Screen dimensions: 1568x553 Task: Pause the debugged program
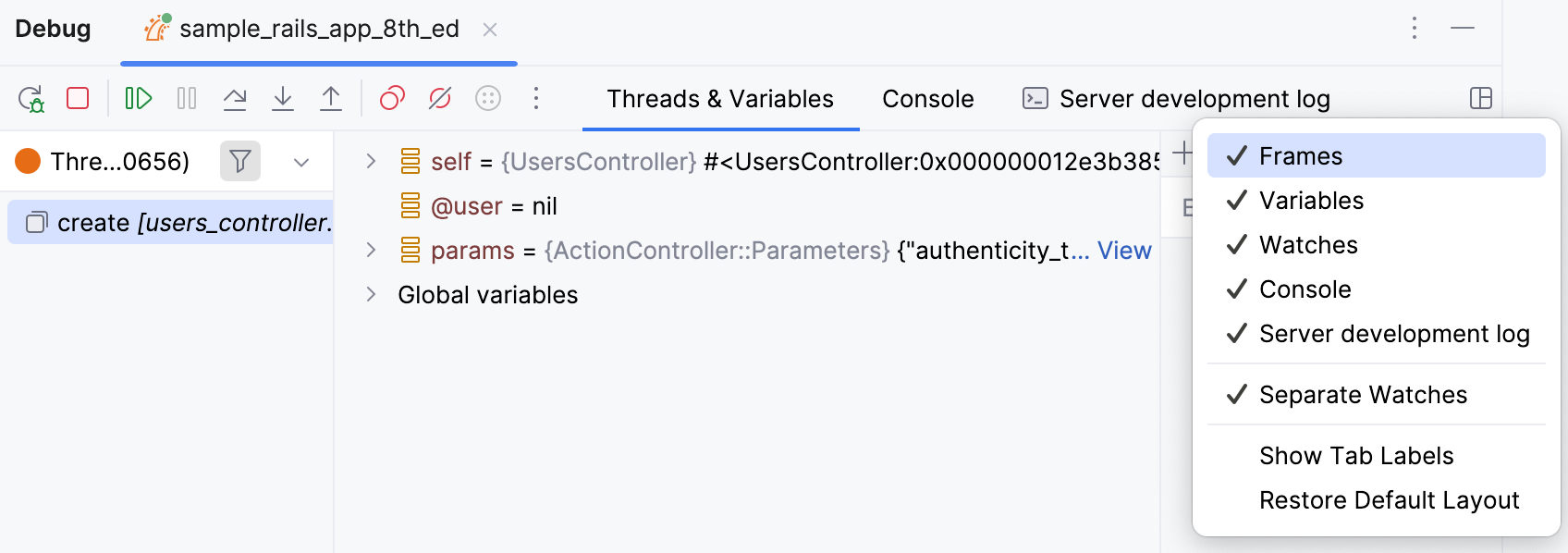186,98
